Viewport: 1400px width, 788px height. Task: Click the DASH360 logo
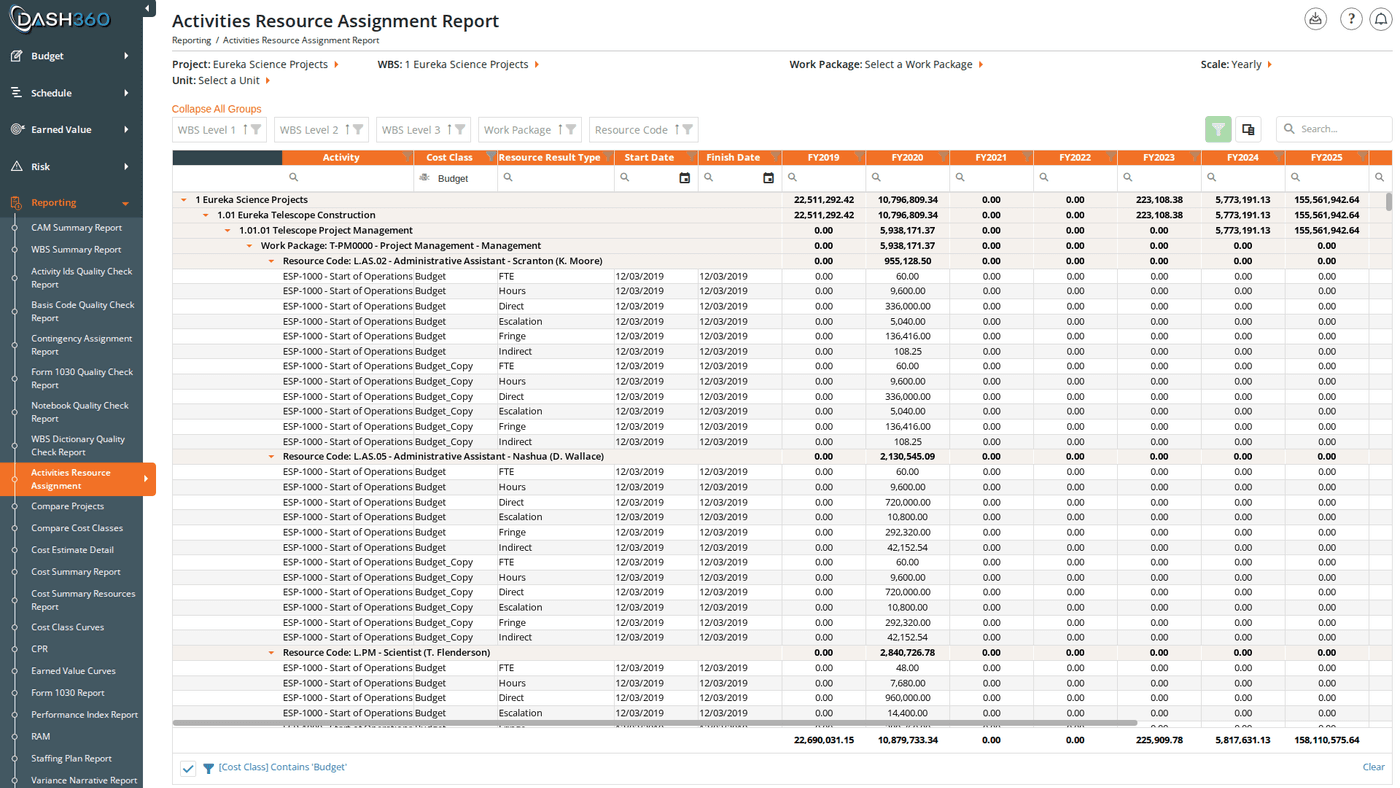[x=60, y=18]
